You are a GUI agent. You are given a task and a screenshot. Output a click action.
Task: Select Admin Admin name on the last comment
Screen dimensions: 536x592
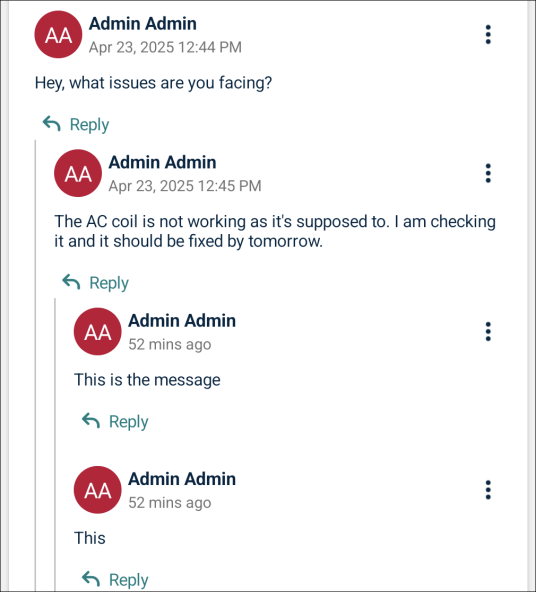click(182, 479)
